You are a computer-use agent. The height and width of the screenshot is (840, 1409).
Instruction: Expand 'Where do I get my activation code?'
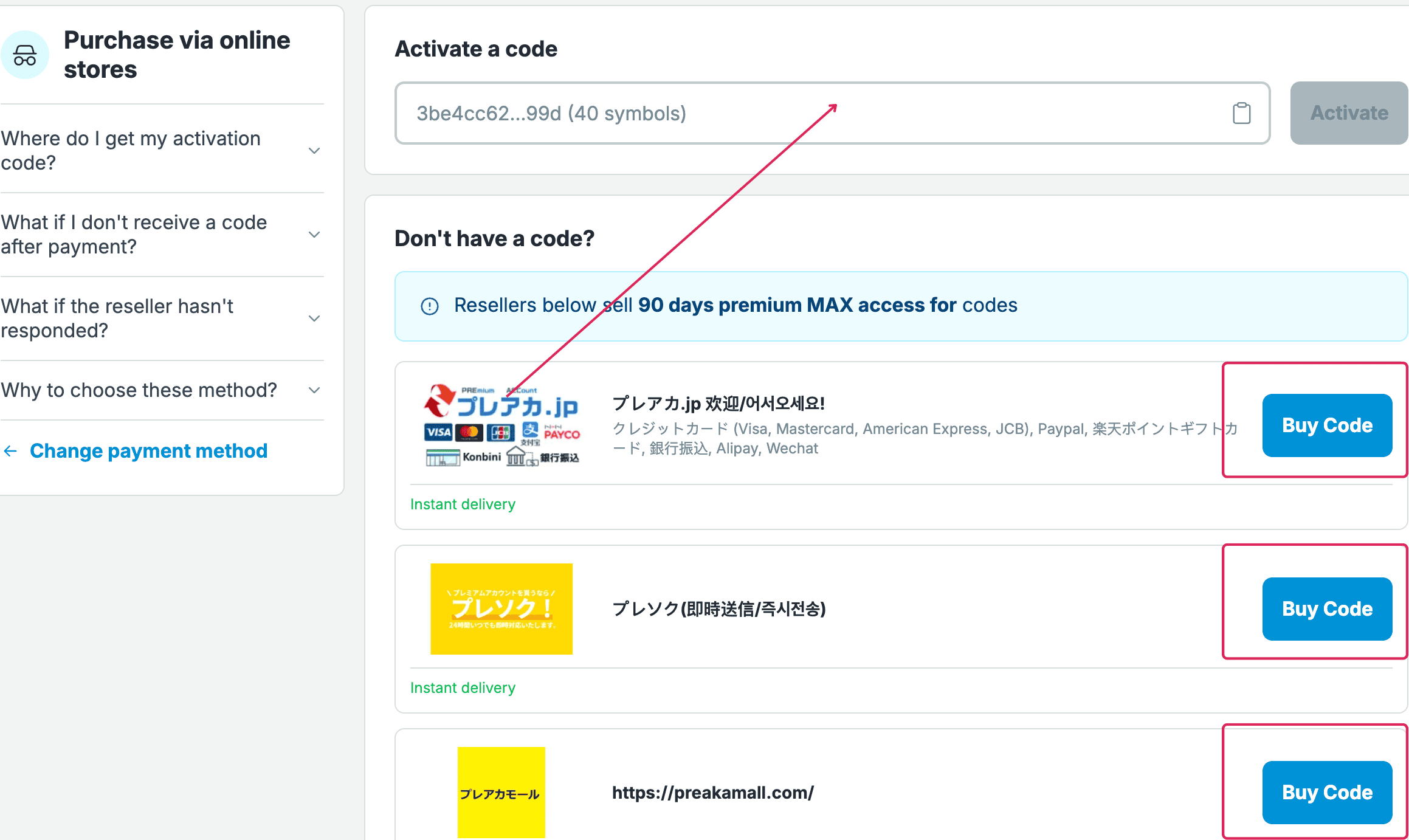click(x=162, y=151)
